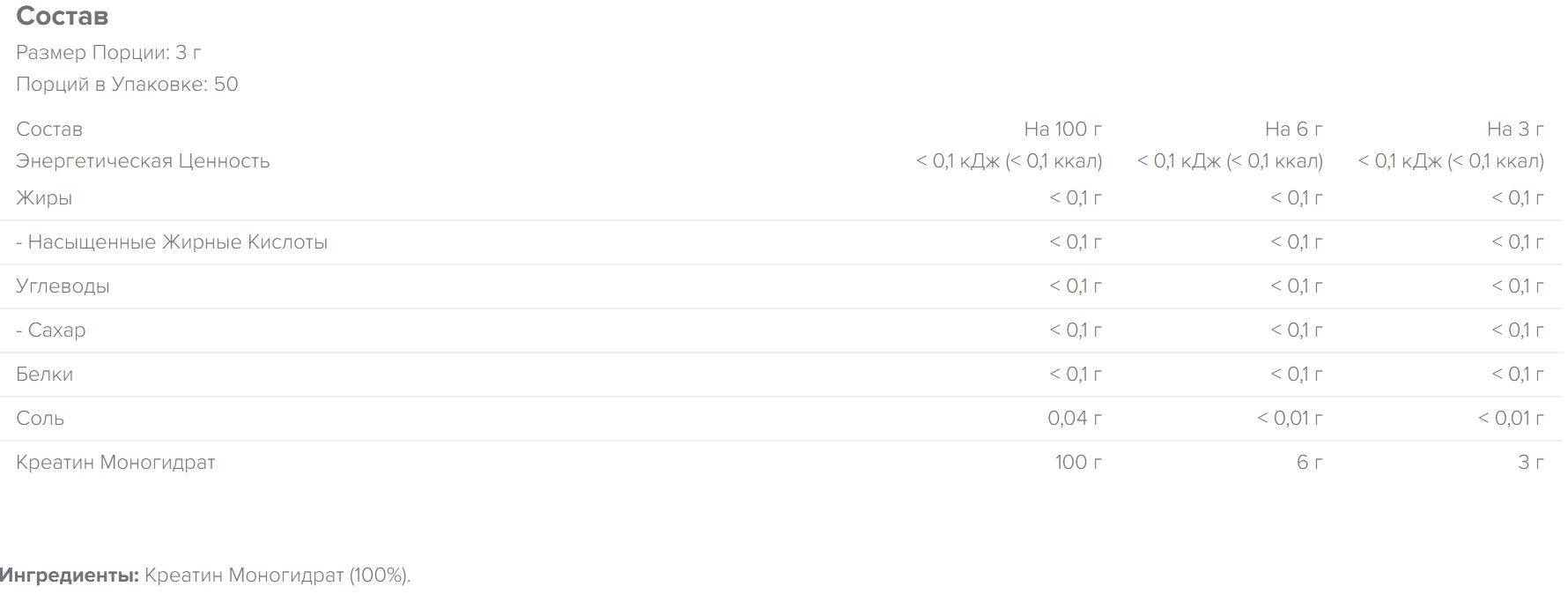Click Креатин Моногидрат (100%) ingredient text
Image resolution: width=1568 pixels, height=594 pixels.
[276, 575]
